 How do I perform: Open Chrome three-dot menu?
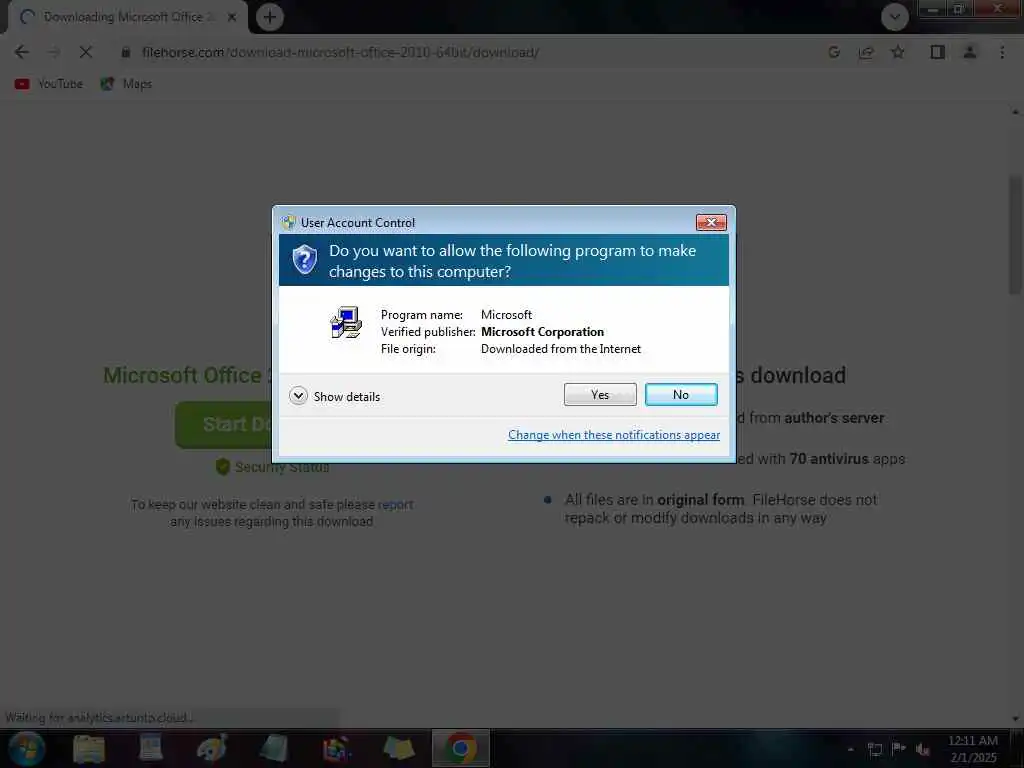pyautogui.click(x=1002, y=52)
